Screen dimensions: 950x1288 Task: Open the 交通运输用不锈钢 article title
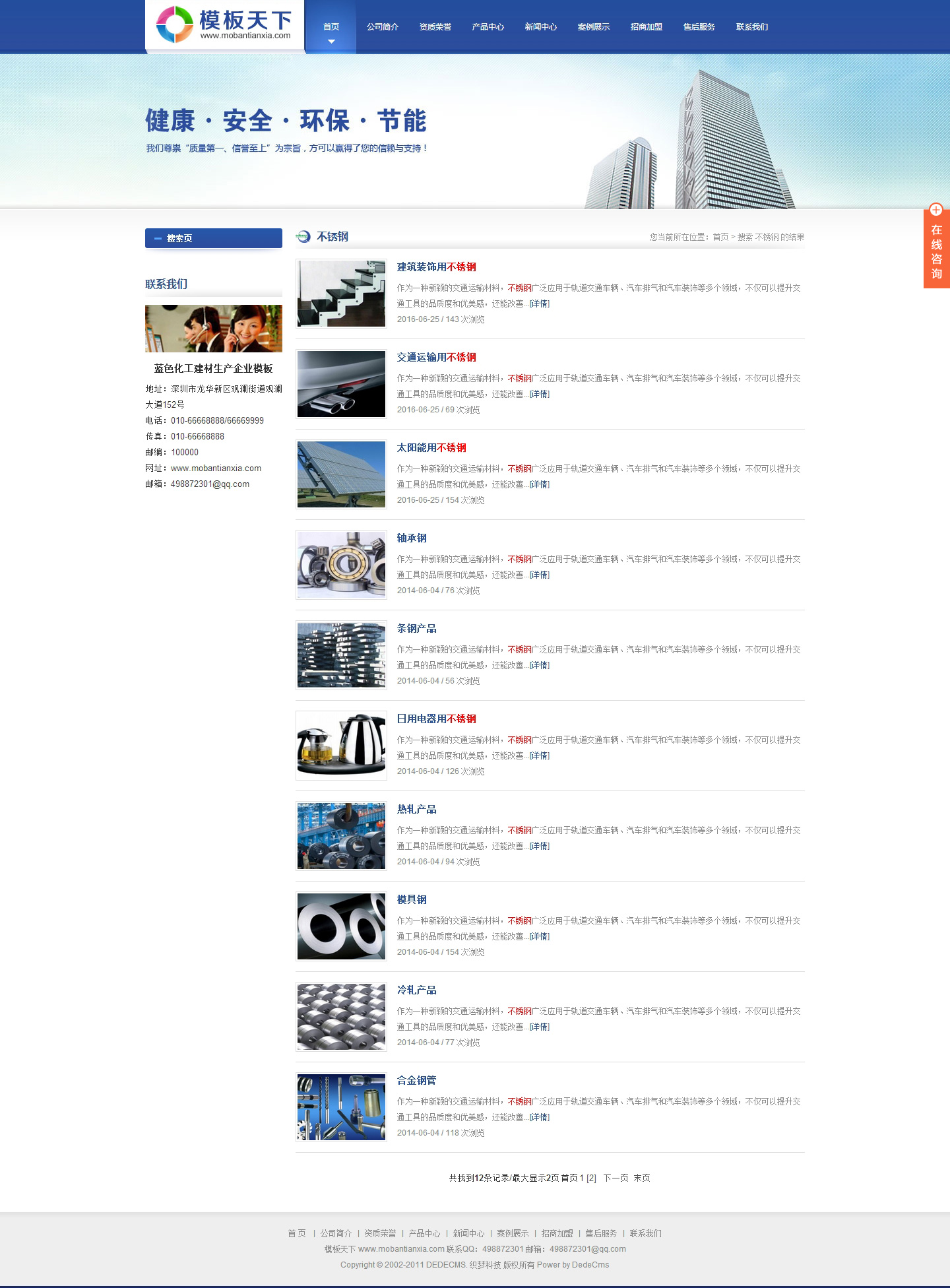[x=436, y=357]
